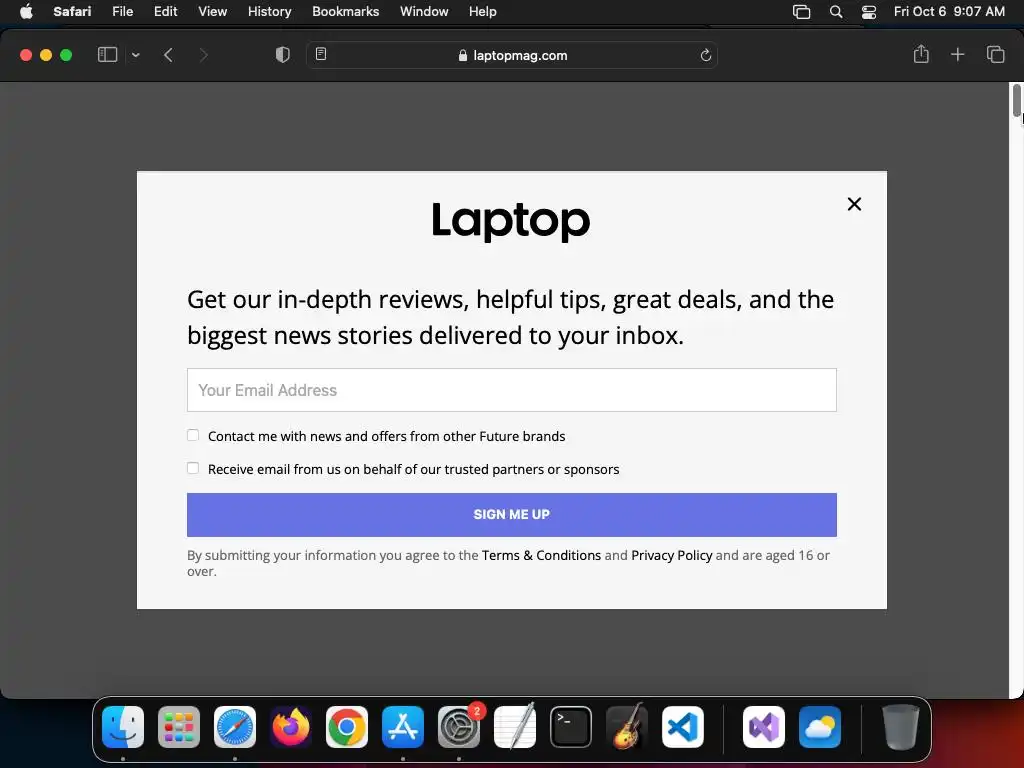Open the Privacy Policy link
This screenshot has width=1024, height=768.
pos(671,555)
